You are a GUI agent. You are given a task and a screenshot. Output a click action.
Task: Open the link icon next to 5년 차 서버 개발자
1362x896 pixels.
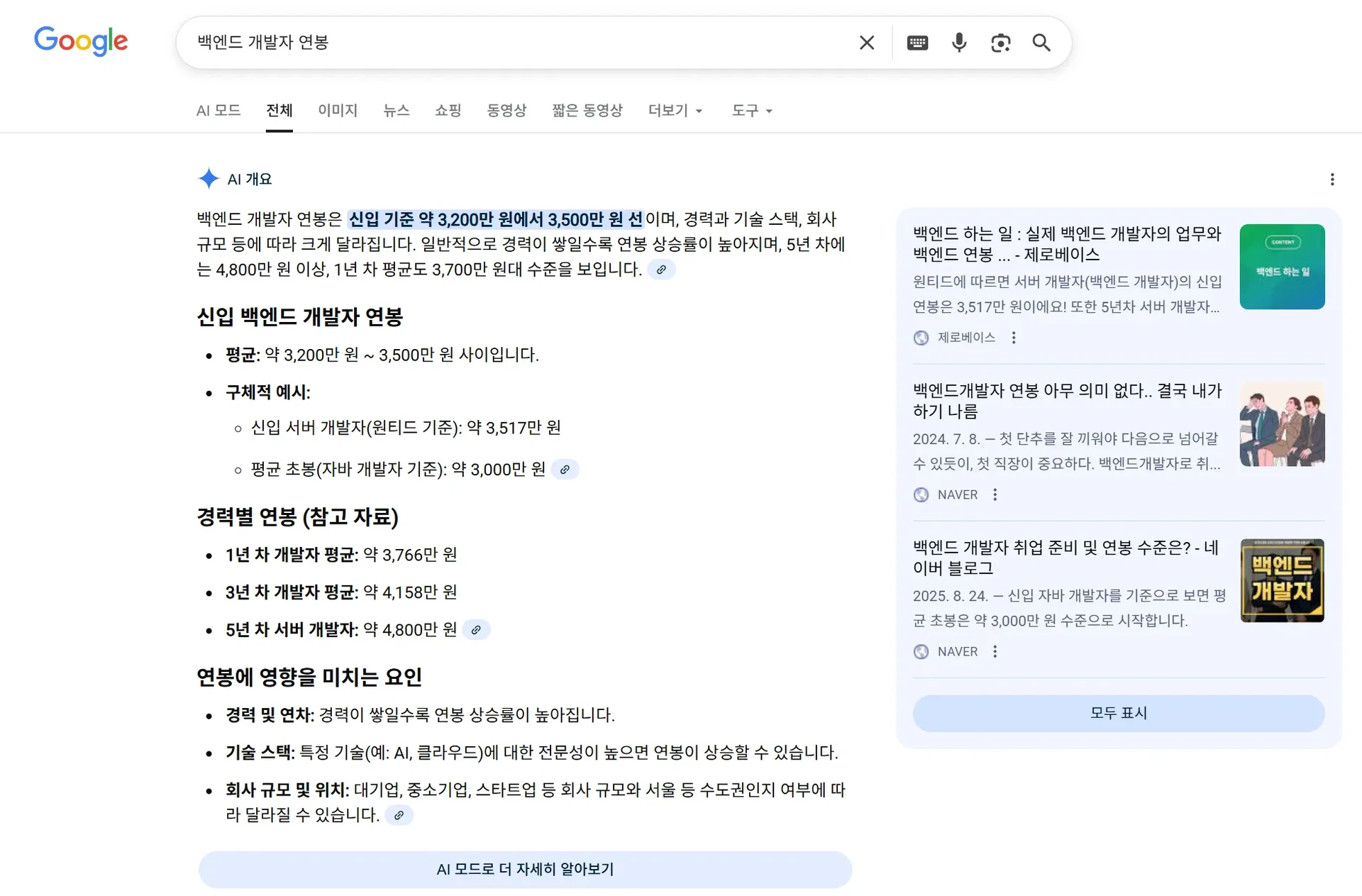point(476,629)
